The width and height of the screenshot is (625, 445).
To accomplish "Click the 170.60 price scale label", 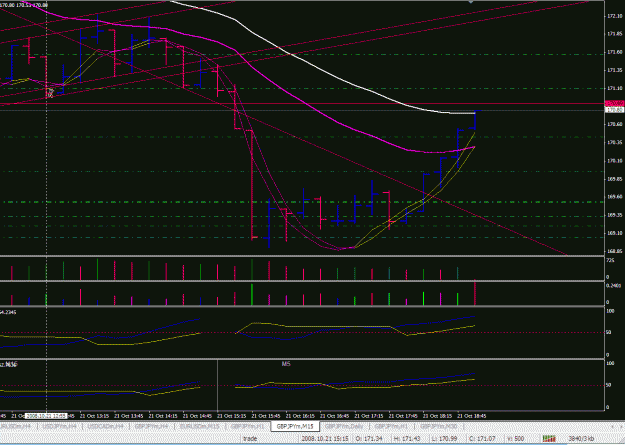I will click(x=614, y=124).
